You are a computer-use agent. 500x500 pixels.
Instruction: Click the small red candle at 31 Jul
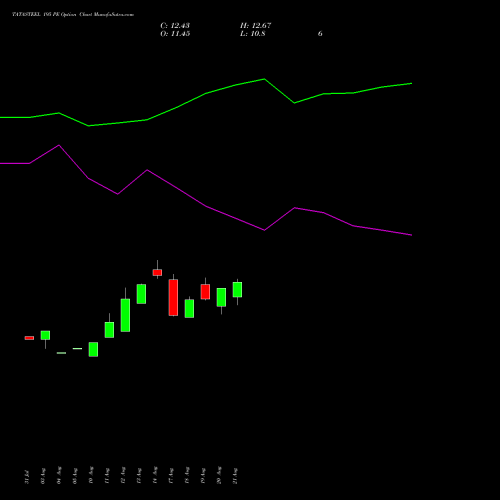[x=29, y=338]
